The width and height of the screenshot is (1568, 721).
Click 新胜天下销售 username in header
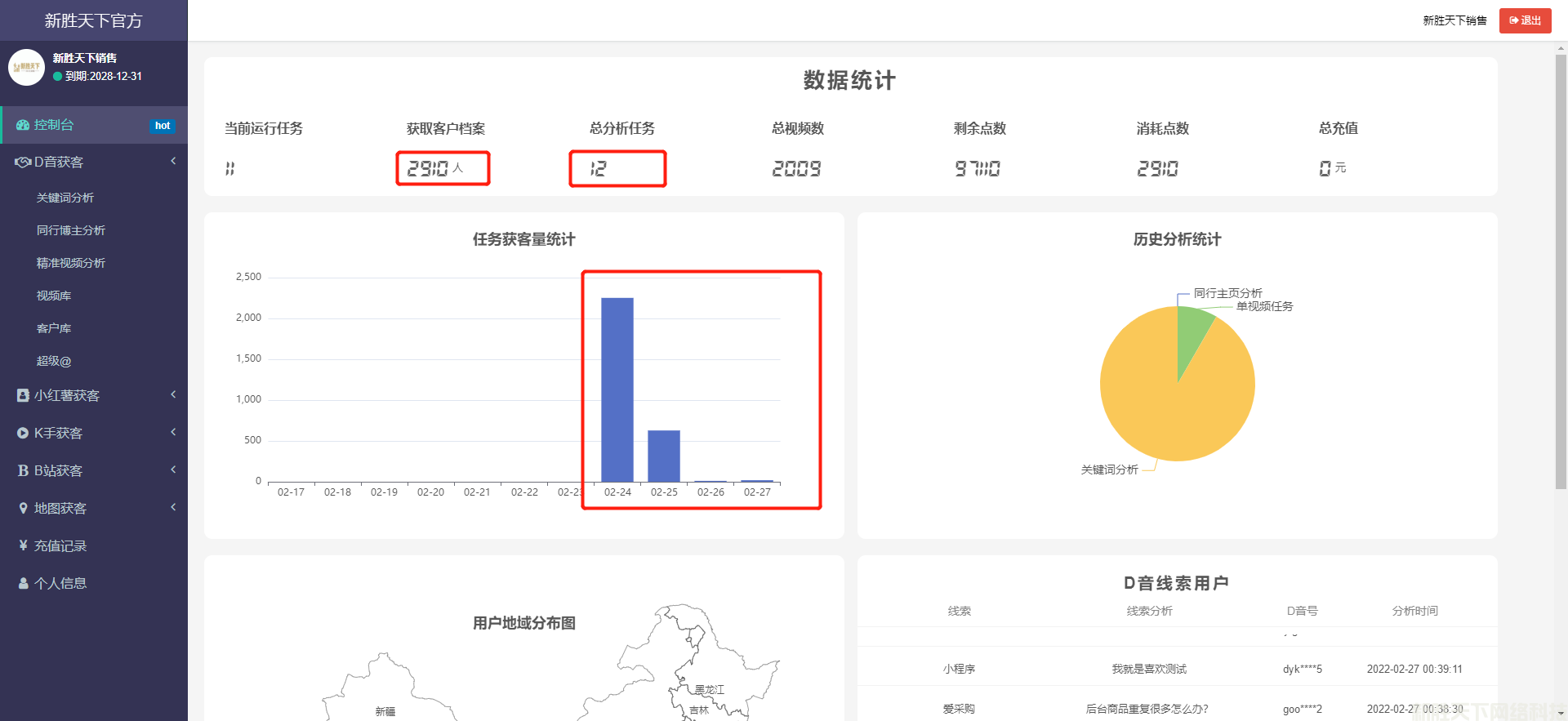point(1454,20)
